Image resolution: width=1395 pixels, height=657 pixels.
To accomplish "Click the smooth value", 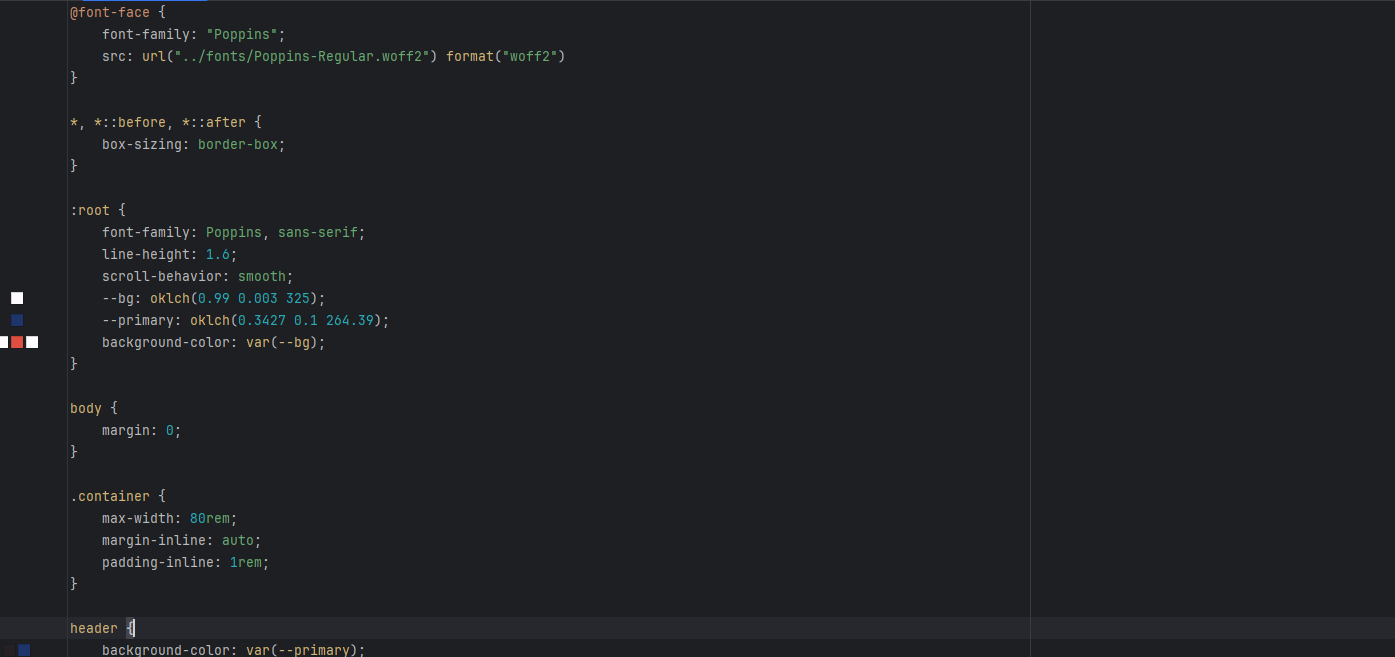I will (x=262, y=276).
